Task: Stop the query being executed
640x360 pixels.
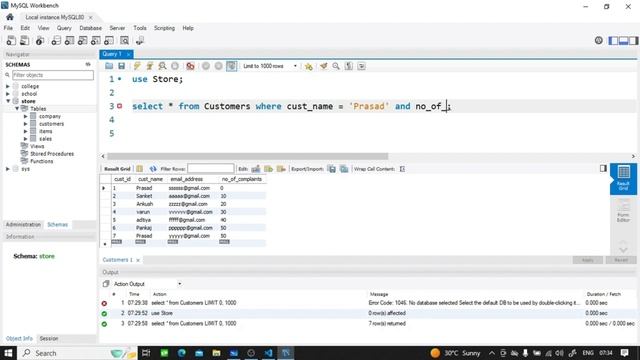Action: pos(175,66)
